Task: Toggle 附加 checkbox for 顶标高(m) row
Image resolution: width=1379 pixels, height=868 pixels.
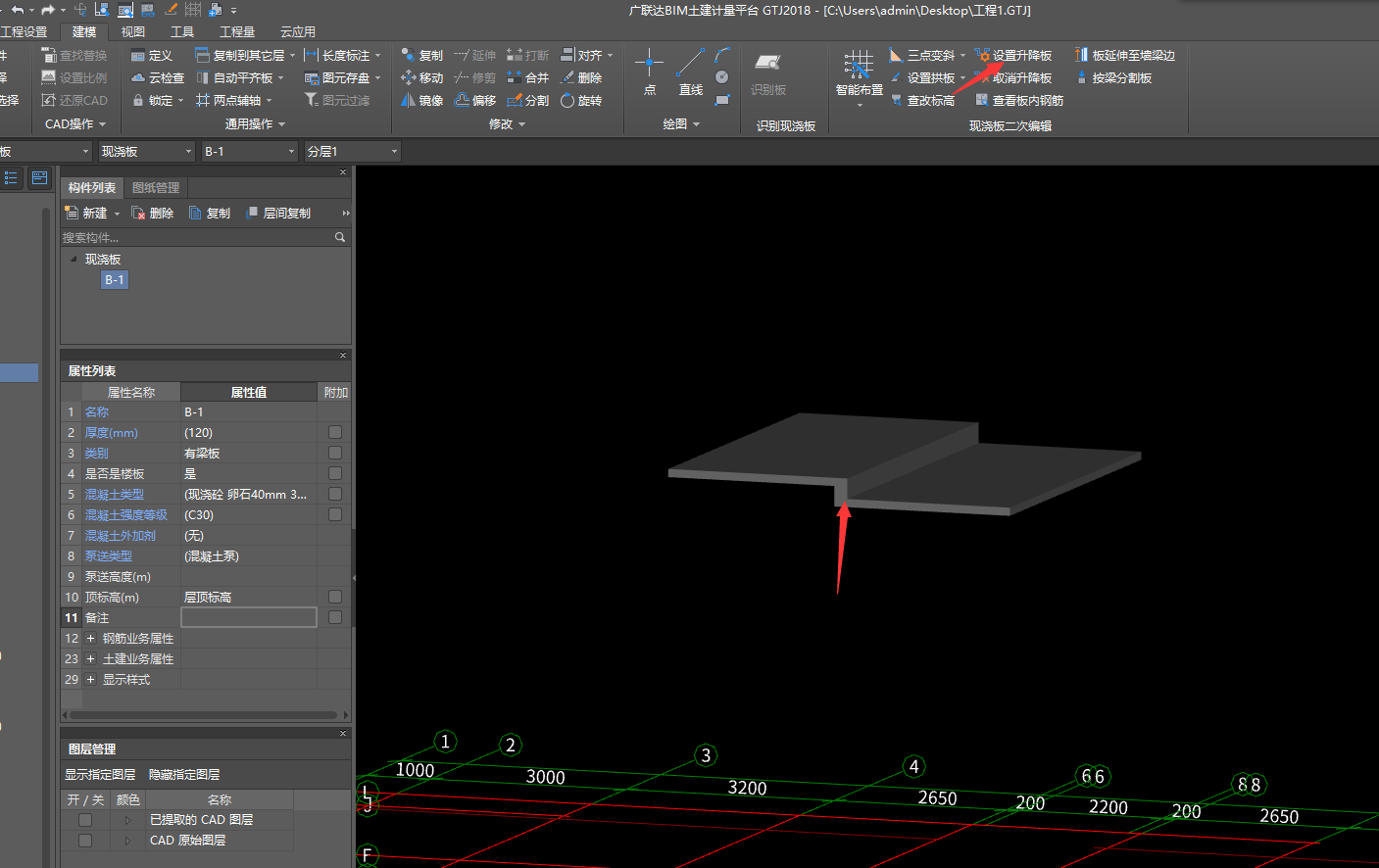Action: pos(335,597)
